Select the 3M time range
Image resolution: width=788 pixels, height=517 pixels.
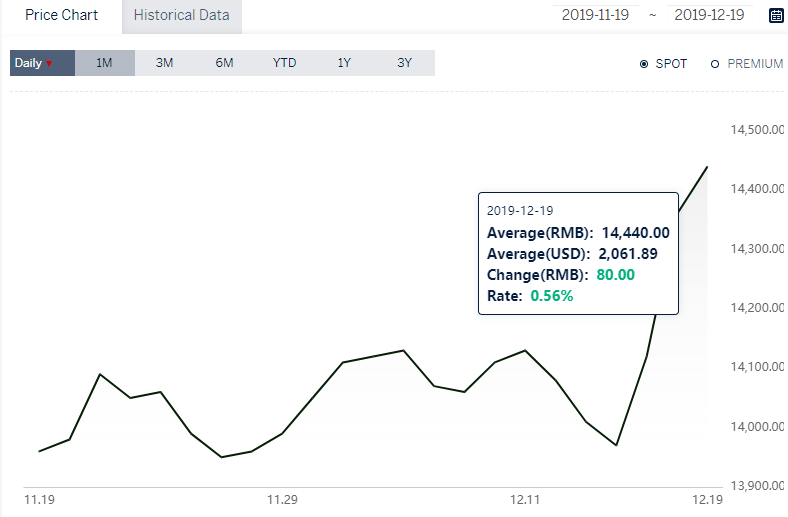point(164,63)
